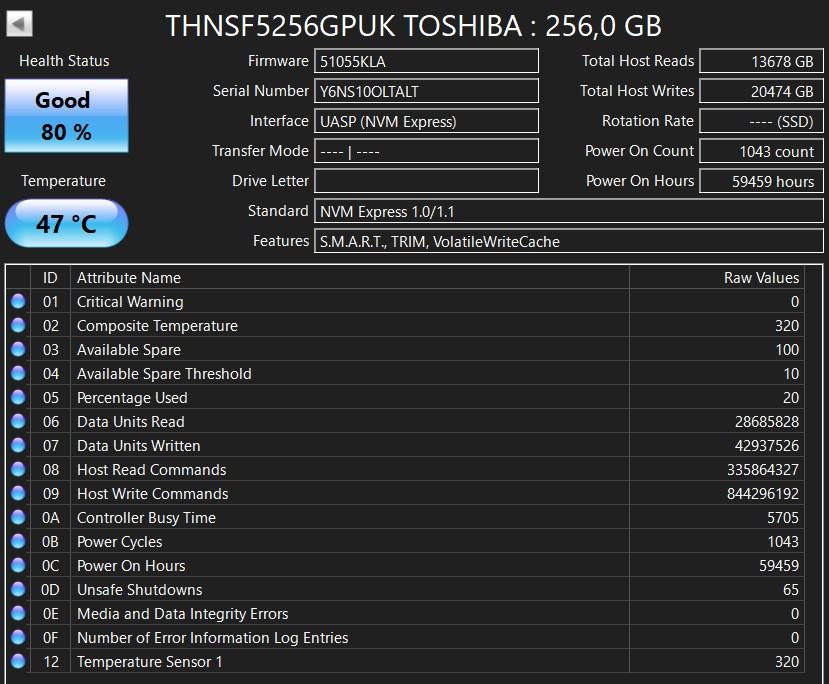This screenshot has width=829, height=684.
Task: Click Rotation Rate value ---- (SSD)
Action: pos(761,121)
